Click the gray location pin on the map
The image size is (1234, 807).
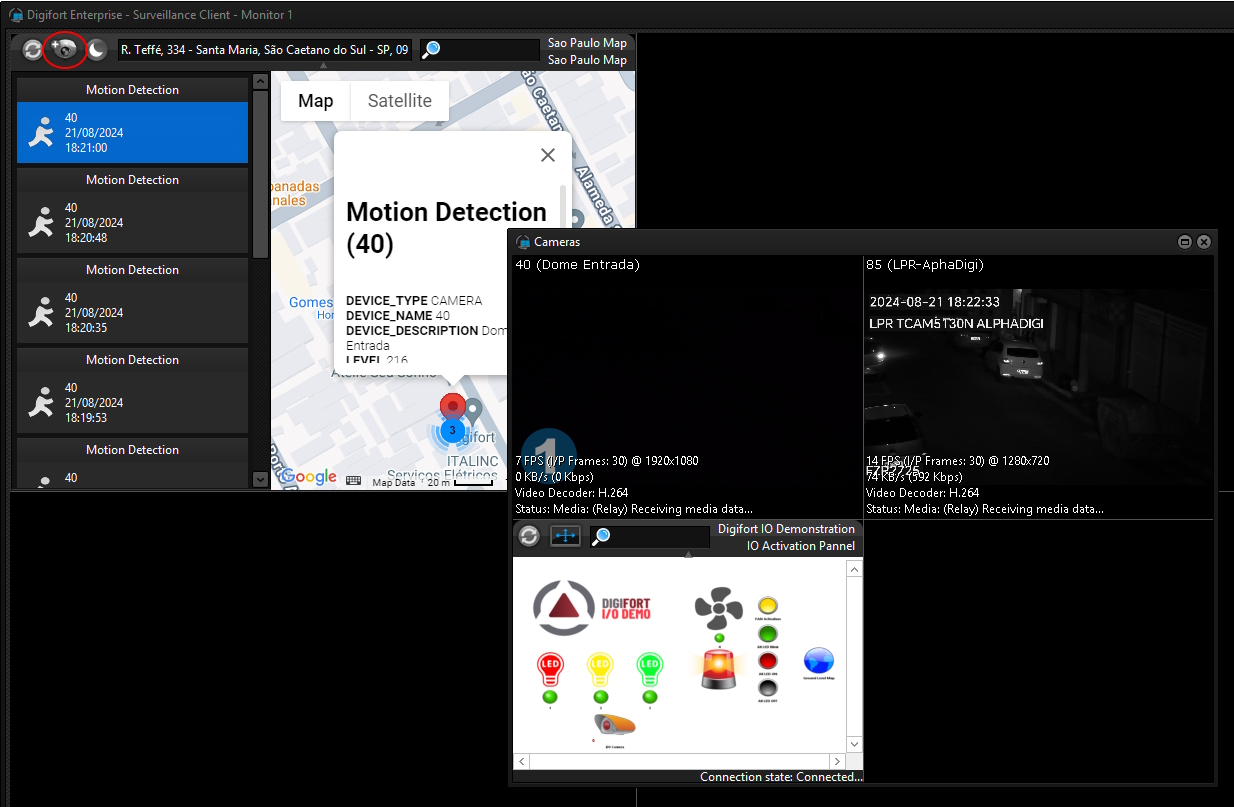473,410
